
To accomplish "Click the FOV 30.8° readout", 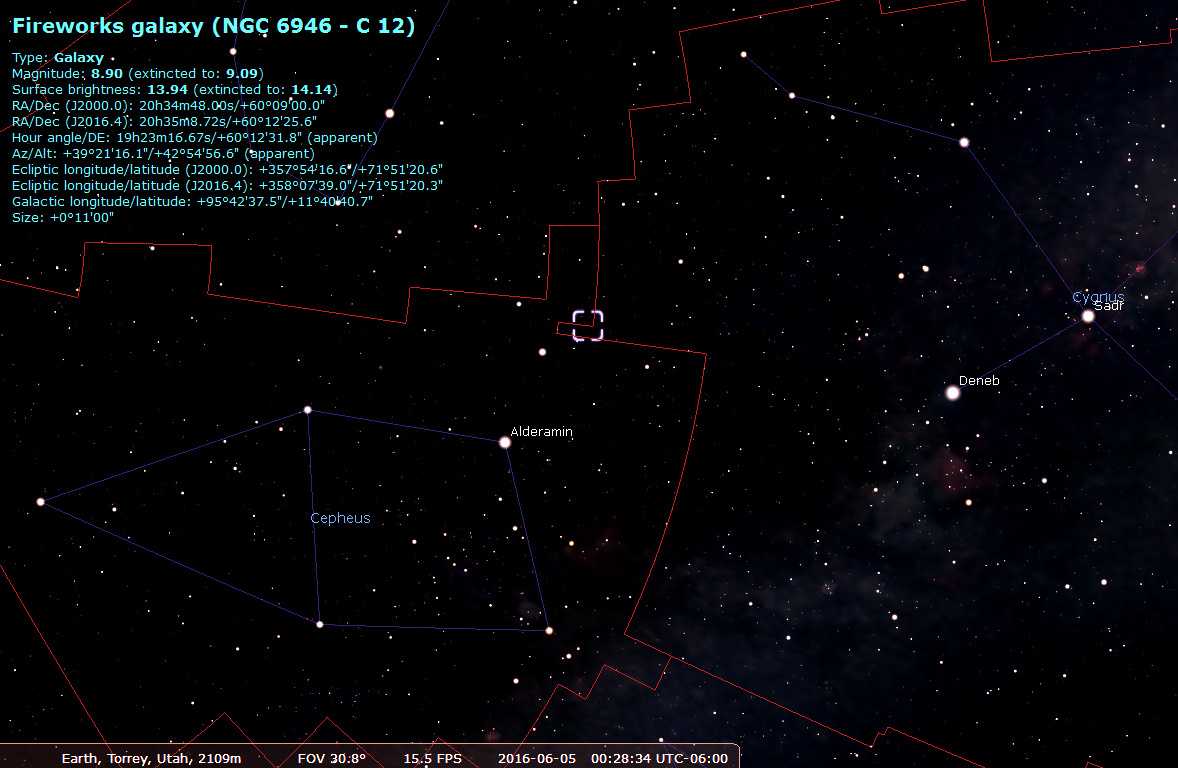I will (331, 759).
